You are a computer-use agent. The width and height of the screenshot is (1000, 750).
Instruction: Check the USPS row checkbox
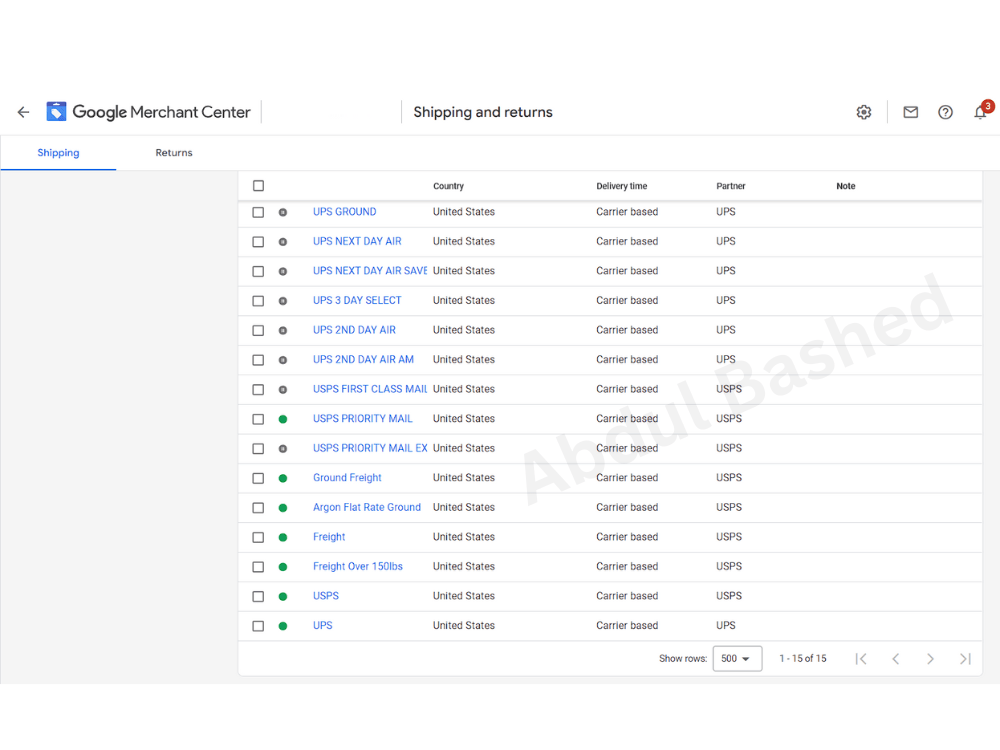258,596
